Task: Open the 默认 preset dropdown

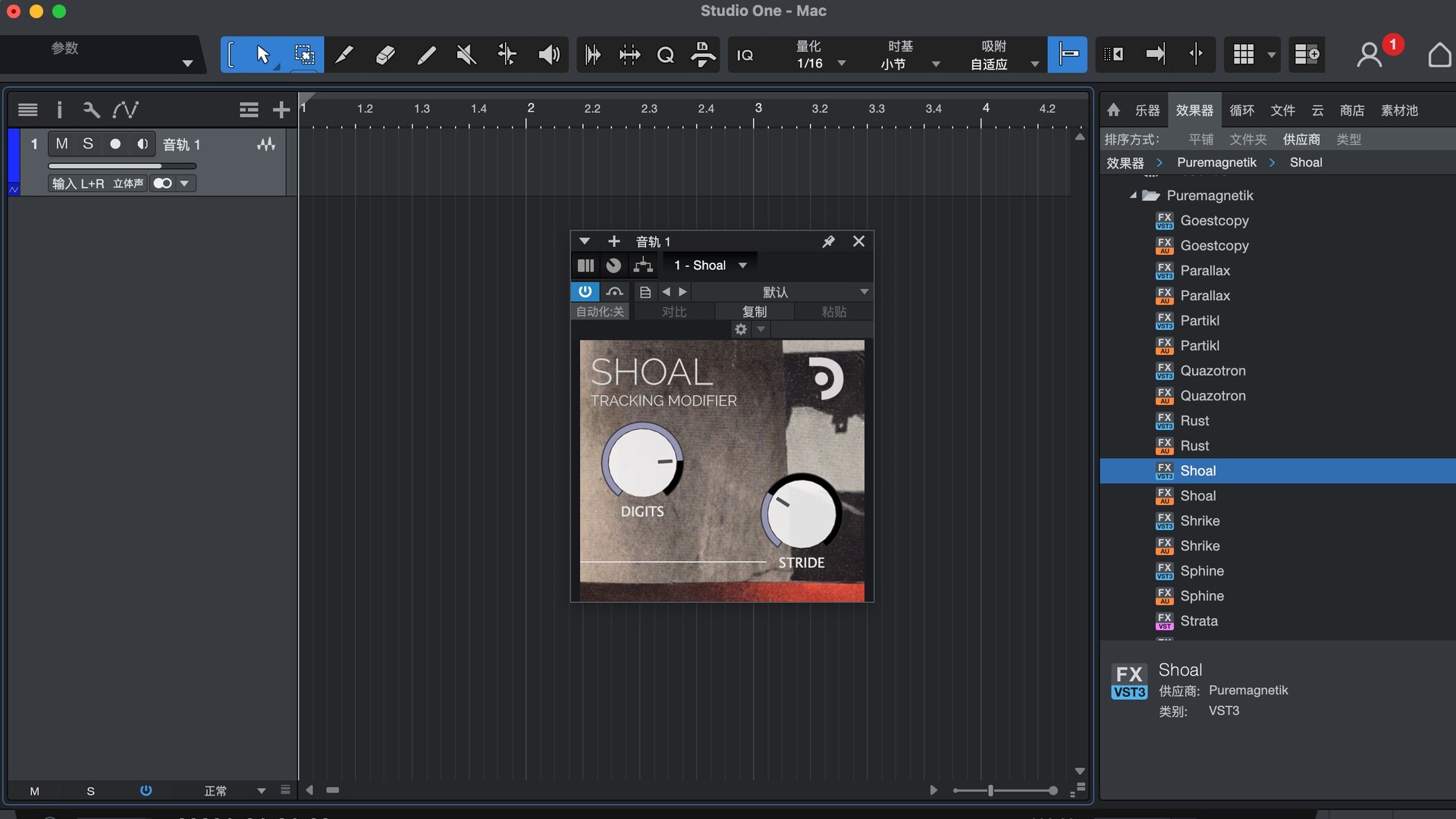Action: tap(781, 292)
